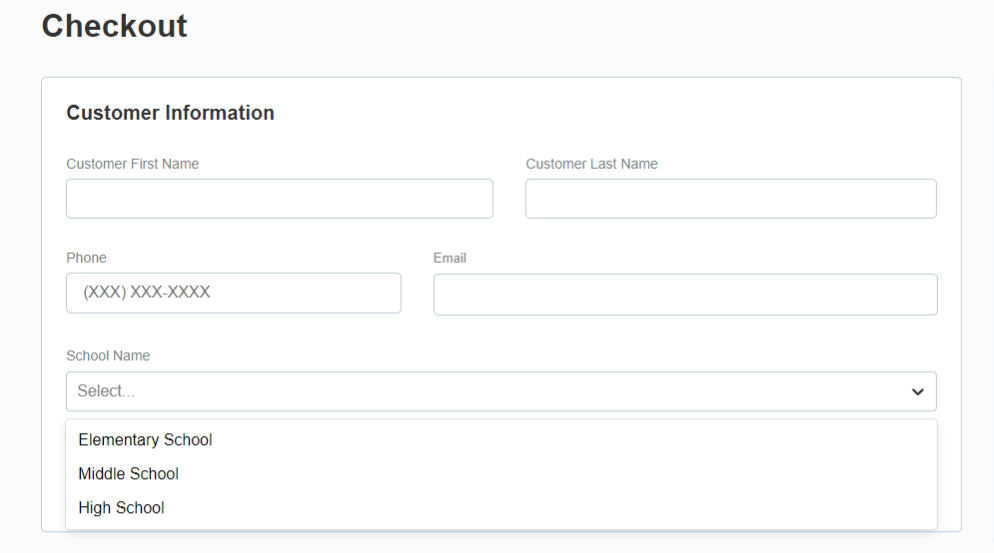
Task: Click the Phone field label
Action: tap(86, 257)
